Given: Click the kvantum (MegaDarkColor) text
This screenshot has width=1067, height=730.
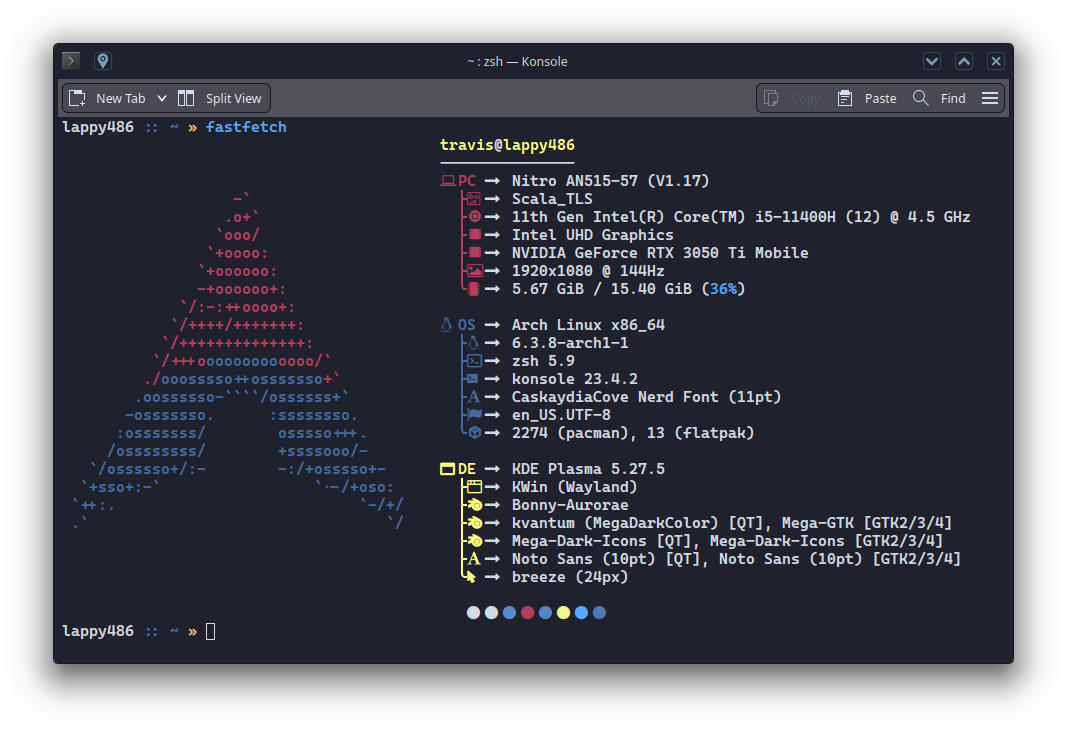Looking at the screenshot, I should 615,522.
